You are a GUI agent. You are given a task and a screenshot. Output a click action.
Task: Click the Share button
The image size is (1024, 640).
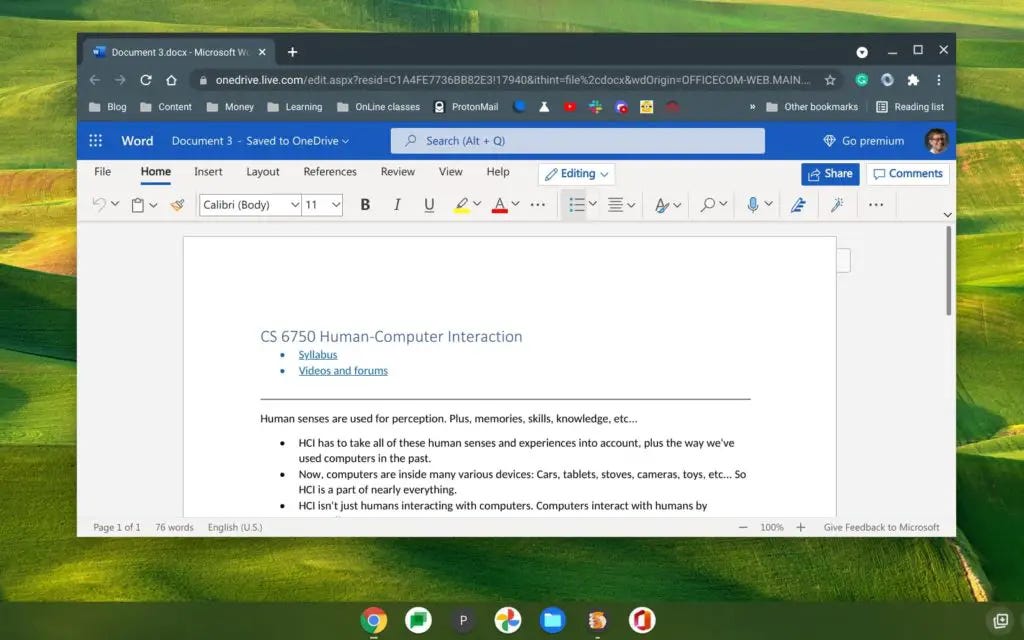click(830, 174)
